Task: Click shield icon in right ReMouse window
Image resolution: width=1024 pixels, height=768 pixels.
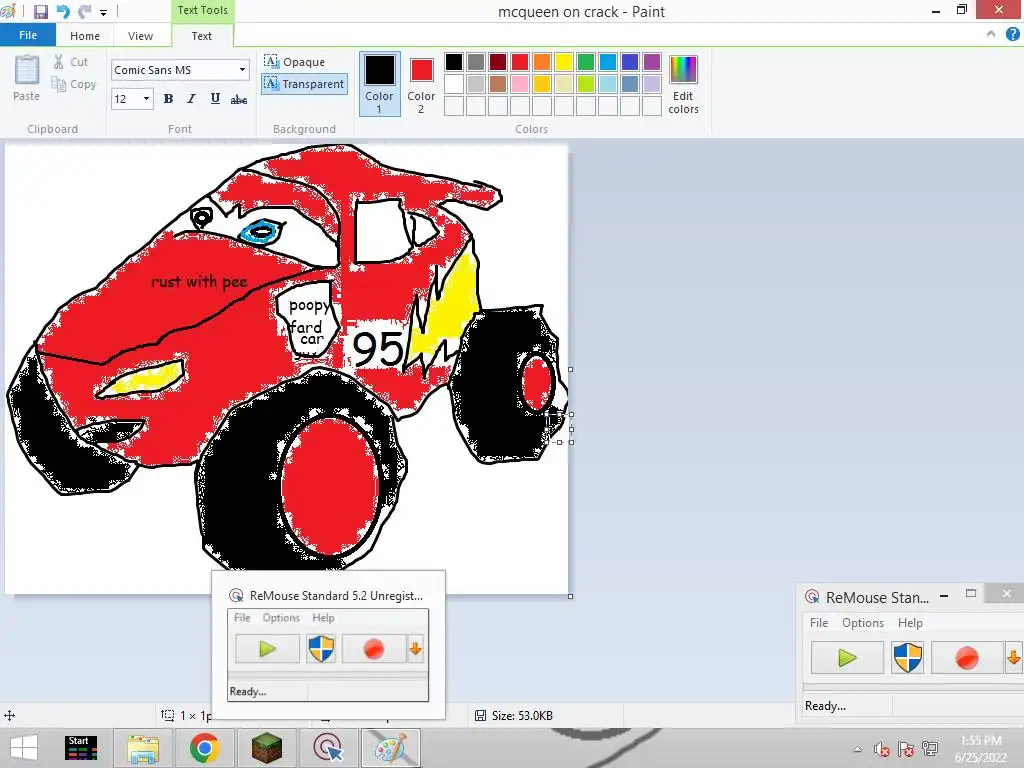Action: click(907, 658)
